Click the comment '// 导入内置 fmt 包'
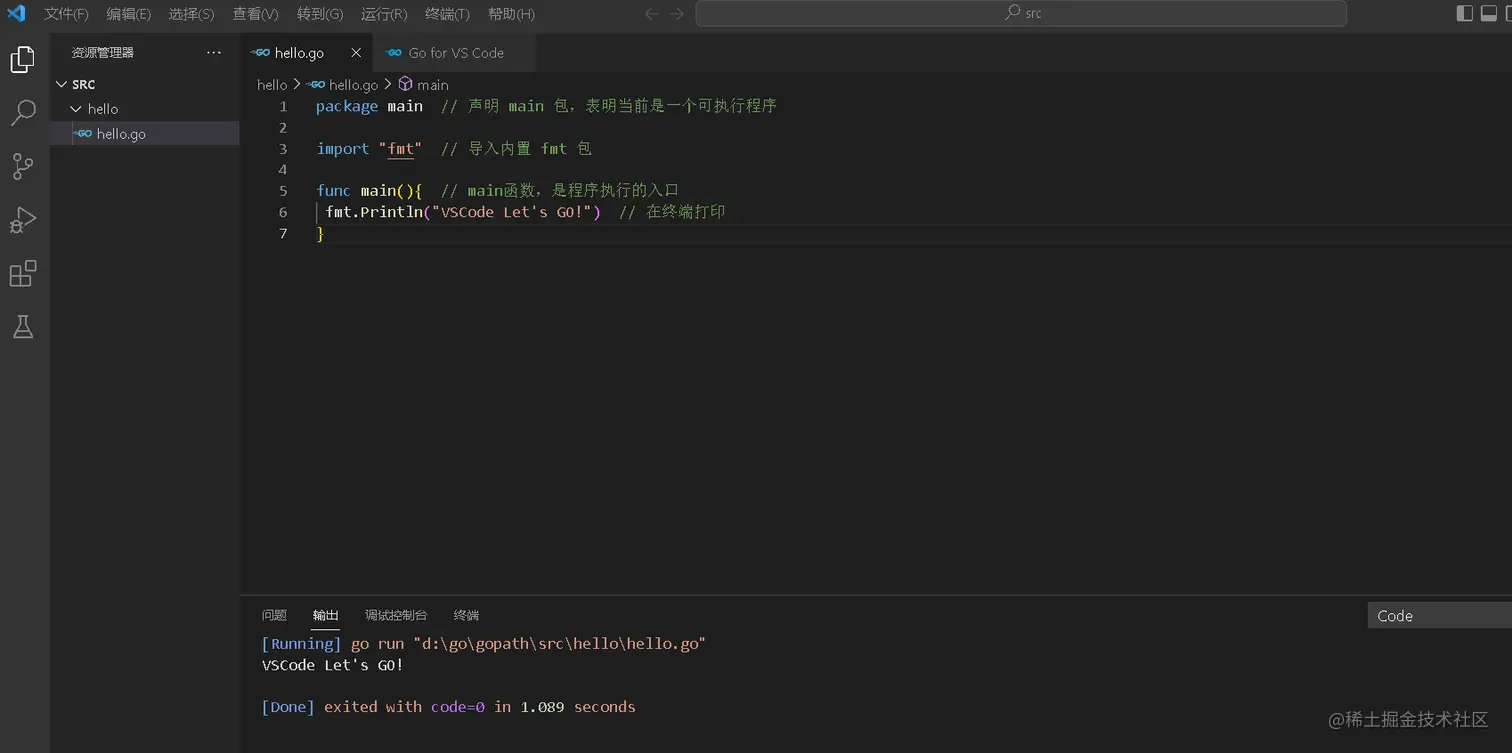This screenshot has height=753, width=1512. 516,148
